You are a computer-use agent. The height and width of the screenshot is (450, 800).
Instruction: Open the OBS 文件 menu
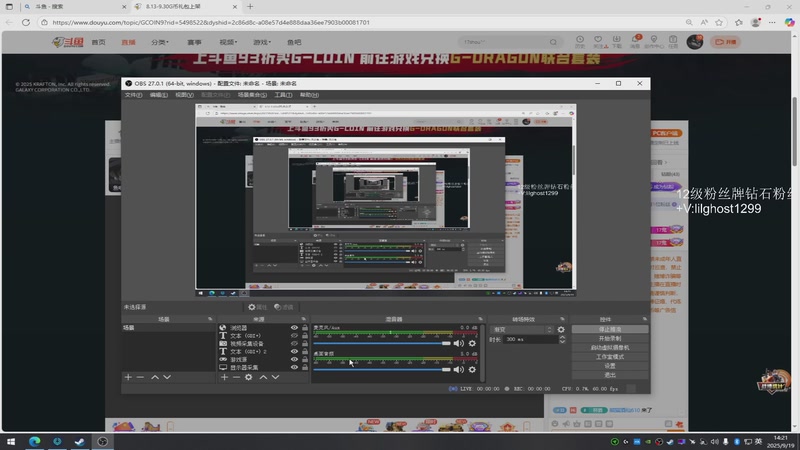(134, 95)
